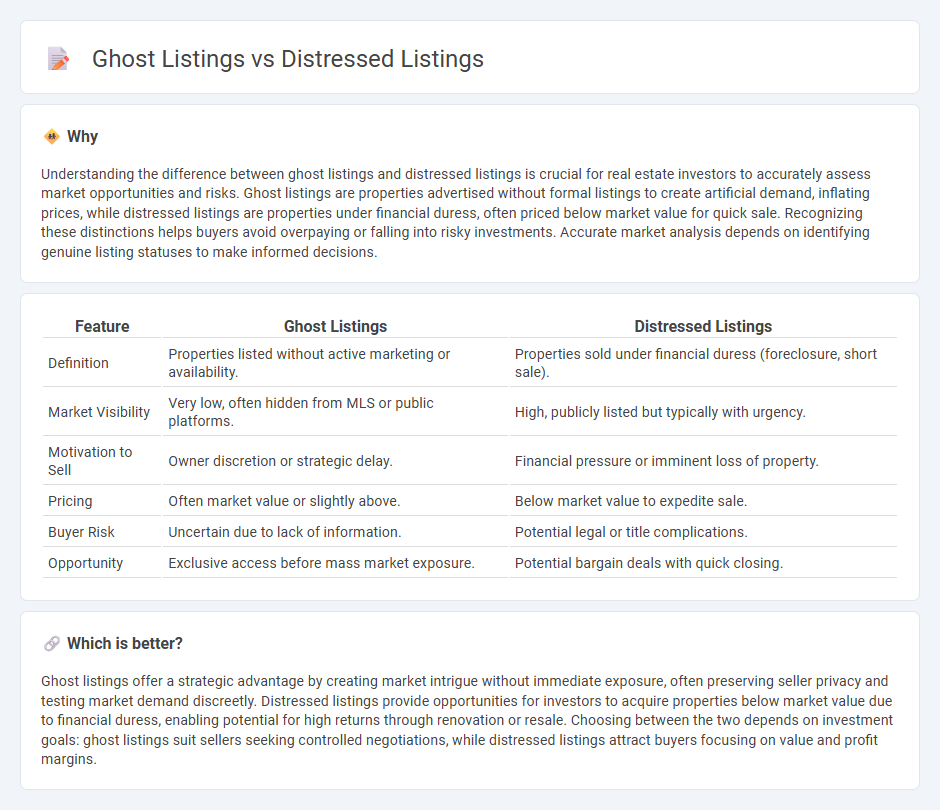Click cell 'Below market value to expedite sale'
The height and width of the screenshot is (810, 940).
tap(703, 501)
